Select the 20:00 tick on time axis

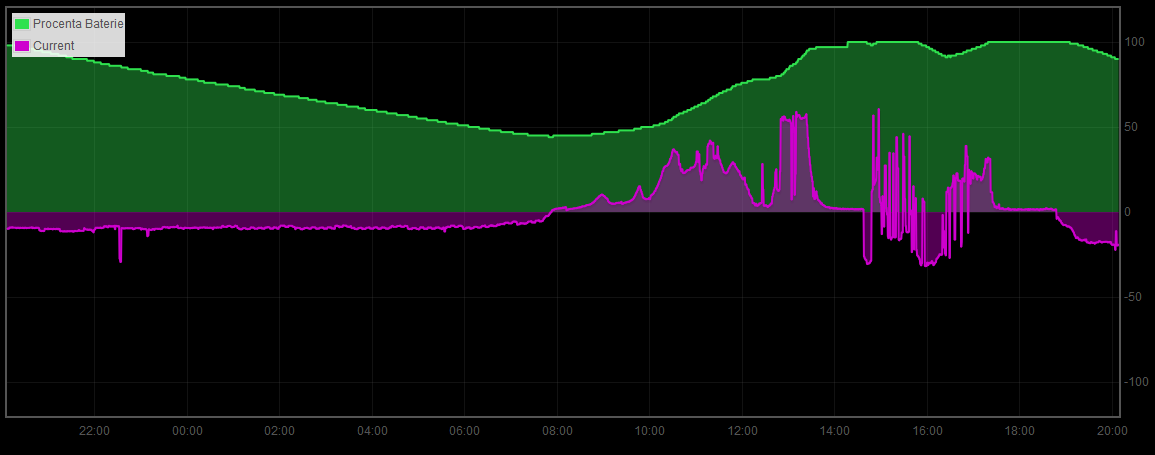pos(1112,431)
